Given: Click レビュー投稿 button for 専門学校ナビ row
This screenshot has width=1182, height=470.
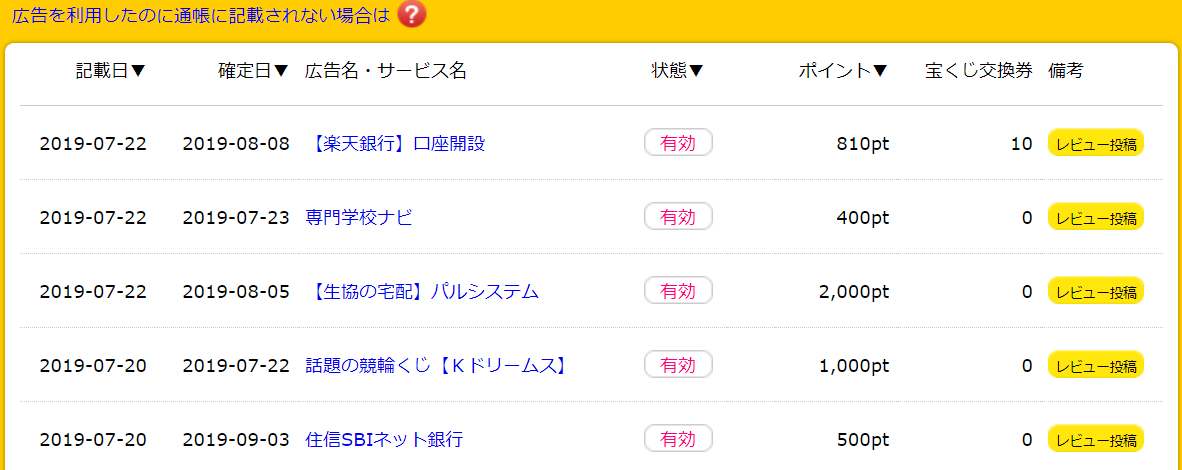Looking at the screenshot, I should 1096,217.
